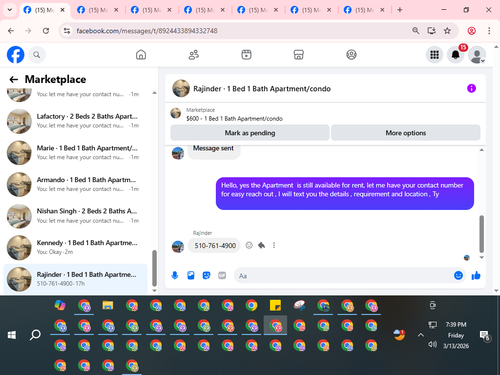Open a new browser tab with plus

click(400, 10)
